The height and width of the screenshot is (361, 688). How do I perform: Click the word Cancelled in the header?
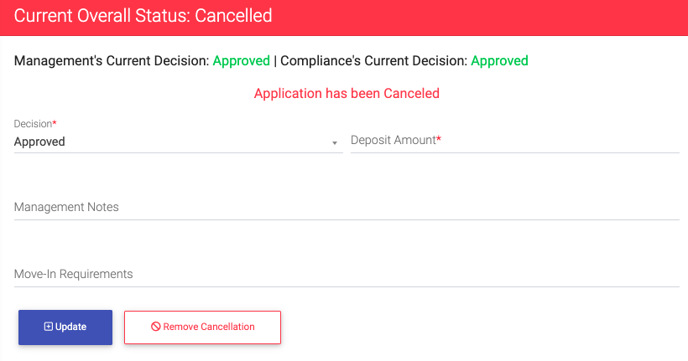[x=233, y=16]
